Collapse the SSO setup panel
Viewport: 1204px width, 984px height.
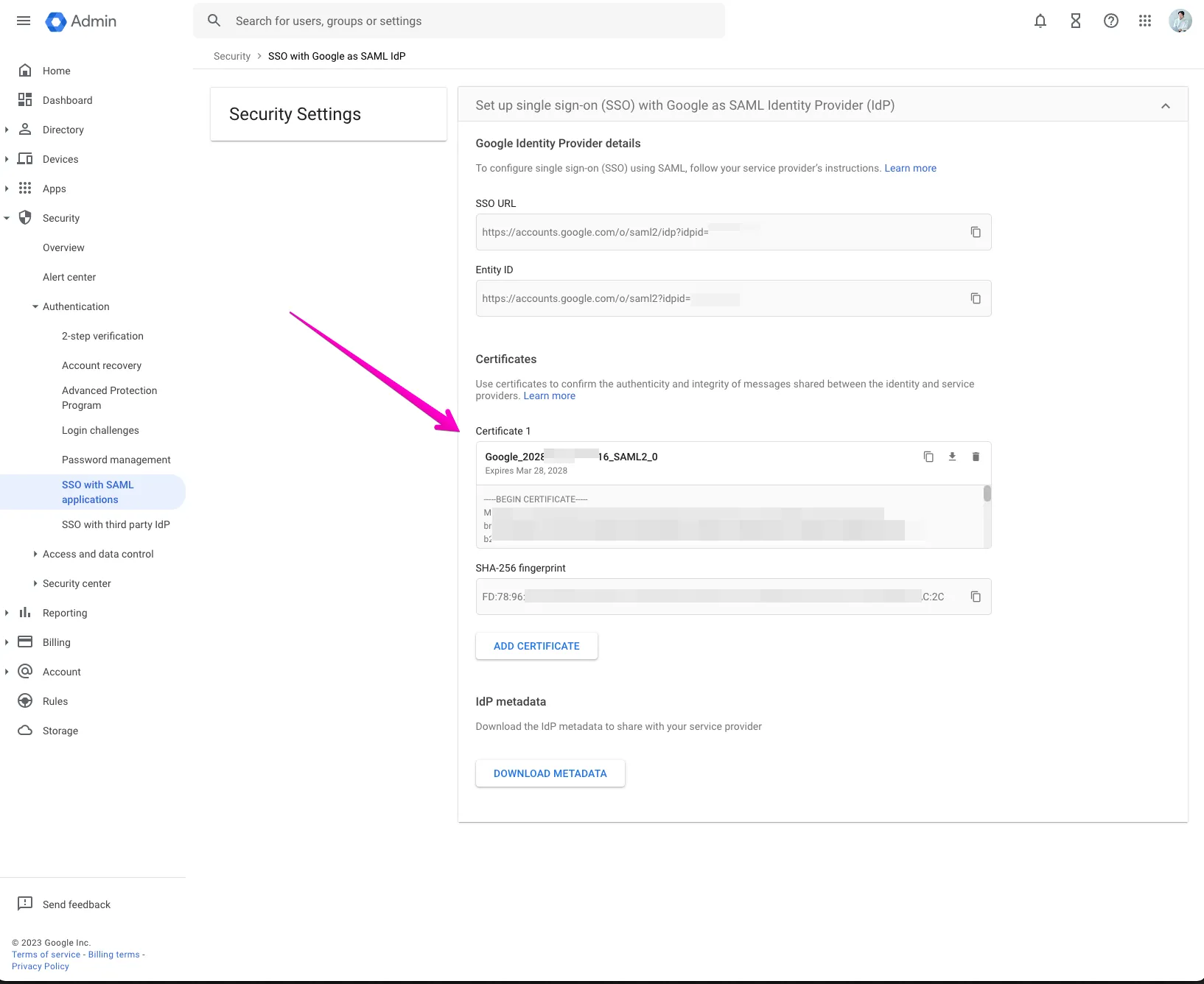[x=1165, y=106]
